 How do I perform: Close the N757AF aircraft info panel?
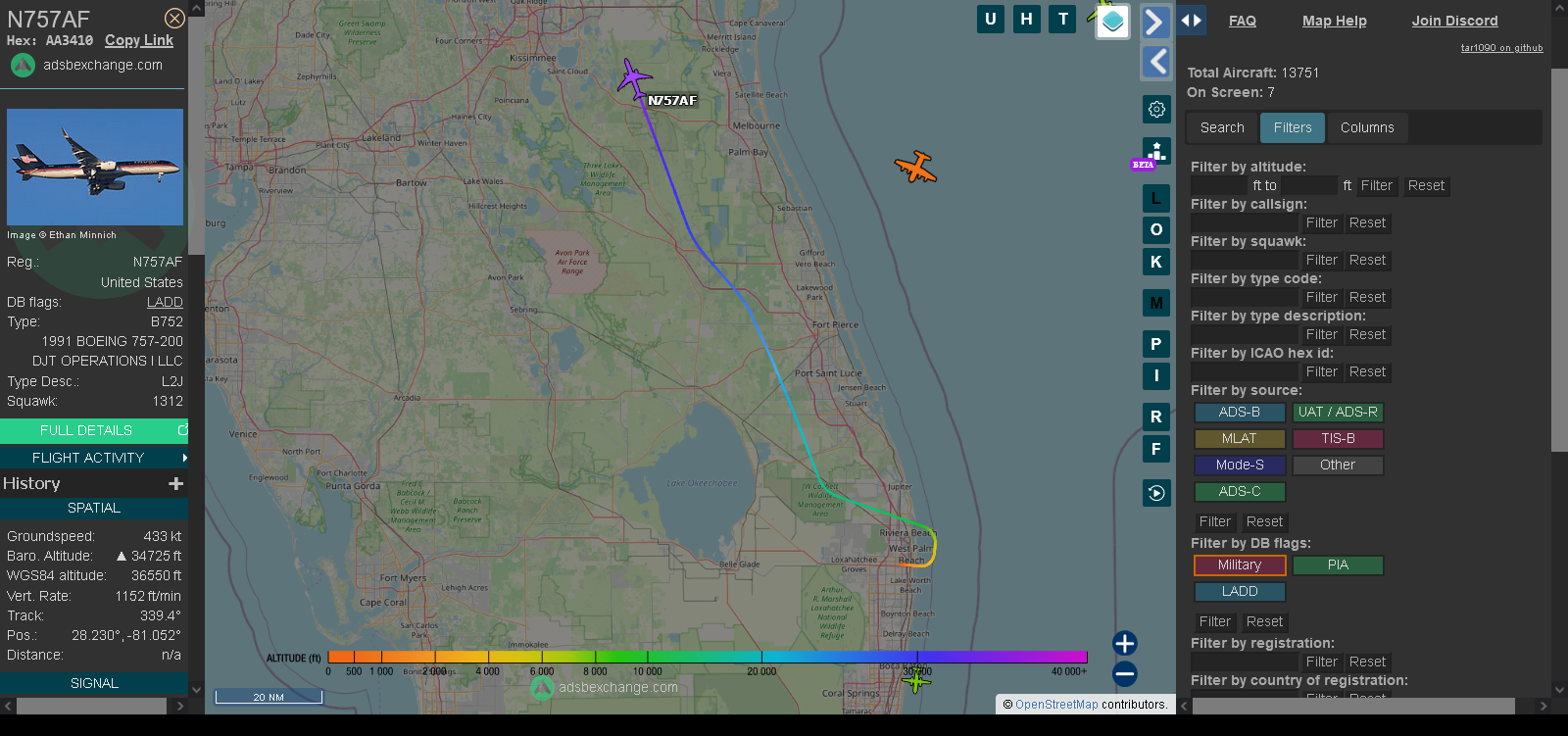click(174, 19)
